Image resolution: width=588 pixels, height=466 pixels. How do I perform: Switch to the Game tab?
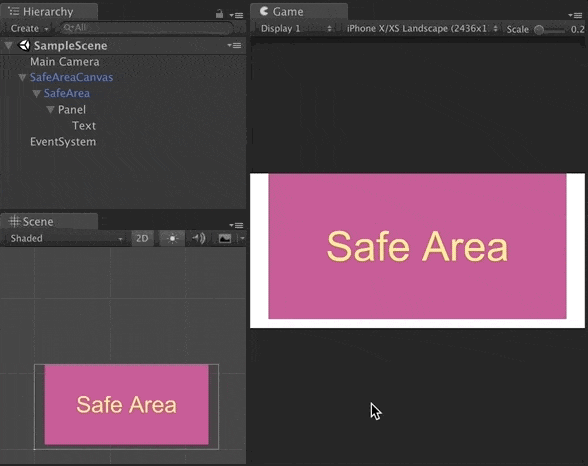(299, 12)
